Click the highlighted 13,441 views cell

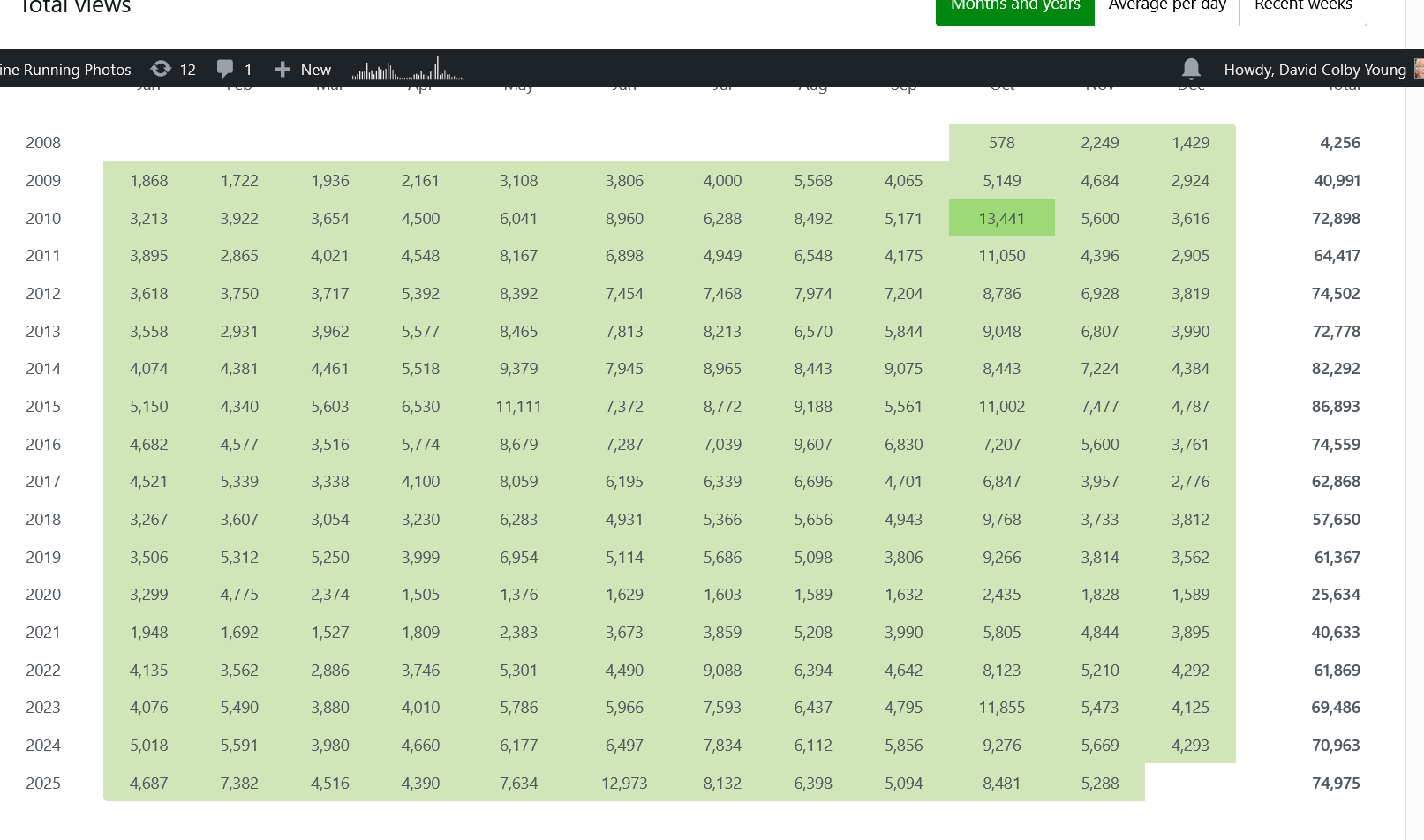point(1001,218)
